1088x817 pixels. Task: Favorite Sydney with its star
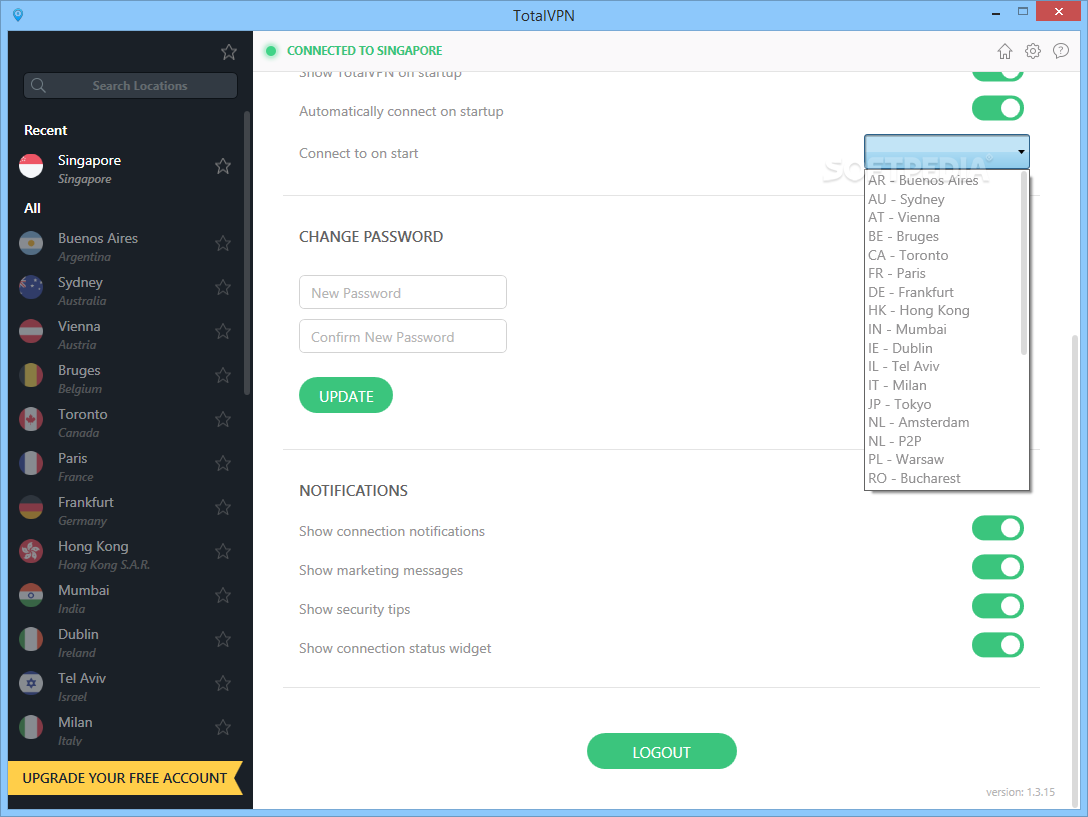pyautogui.click(x=223, y=287)
